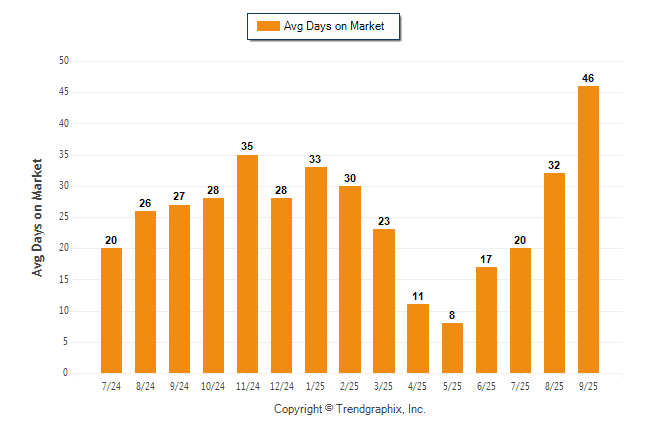Click the 8/24 bar showing 26

pos(146,291)
